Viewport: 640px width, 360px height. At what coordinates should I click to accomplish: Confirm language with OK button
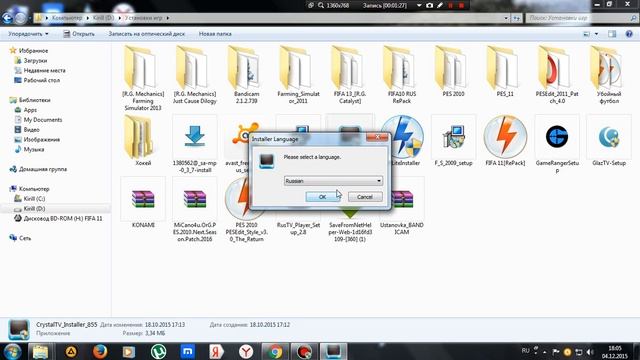point(322,197)
